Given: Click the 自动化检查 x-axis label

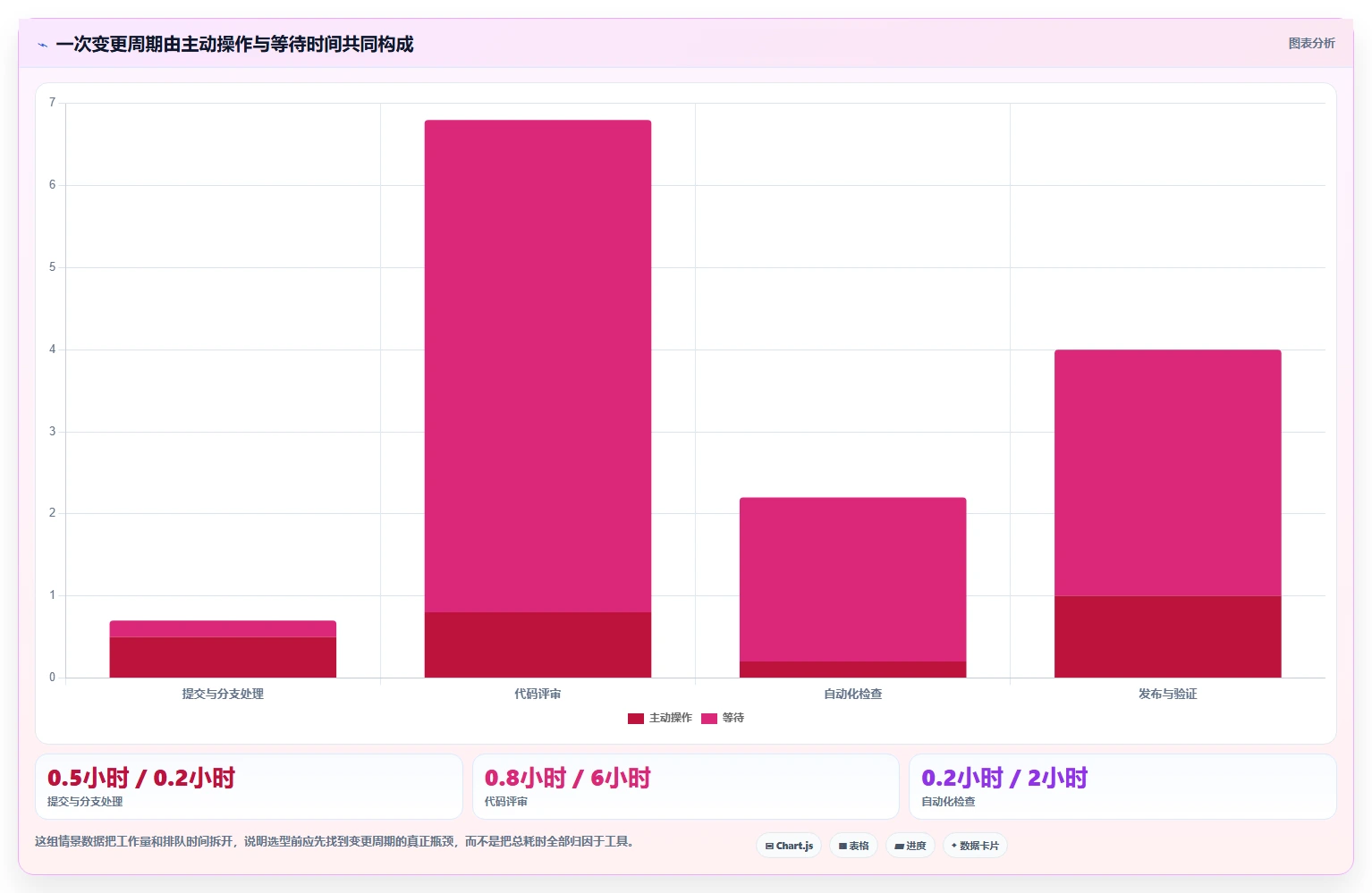Looking at the screenshot, I should [x=852, y=694].
